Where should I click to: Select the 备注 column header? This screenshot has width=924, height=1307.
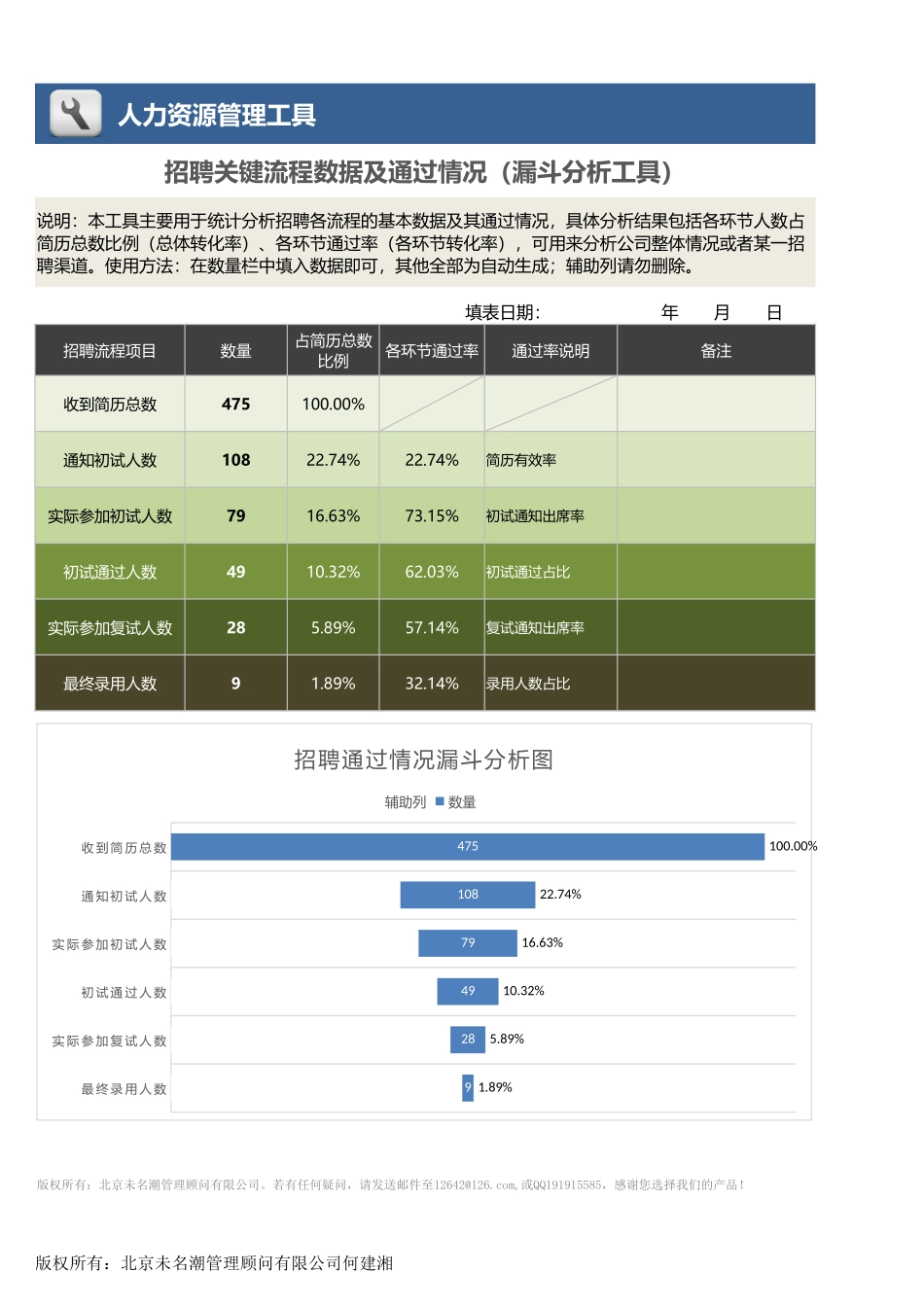[716, 350]
